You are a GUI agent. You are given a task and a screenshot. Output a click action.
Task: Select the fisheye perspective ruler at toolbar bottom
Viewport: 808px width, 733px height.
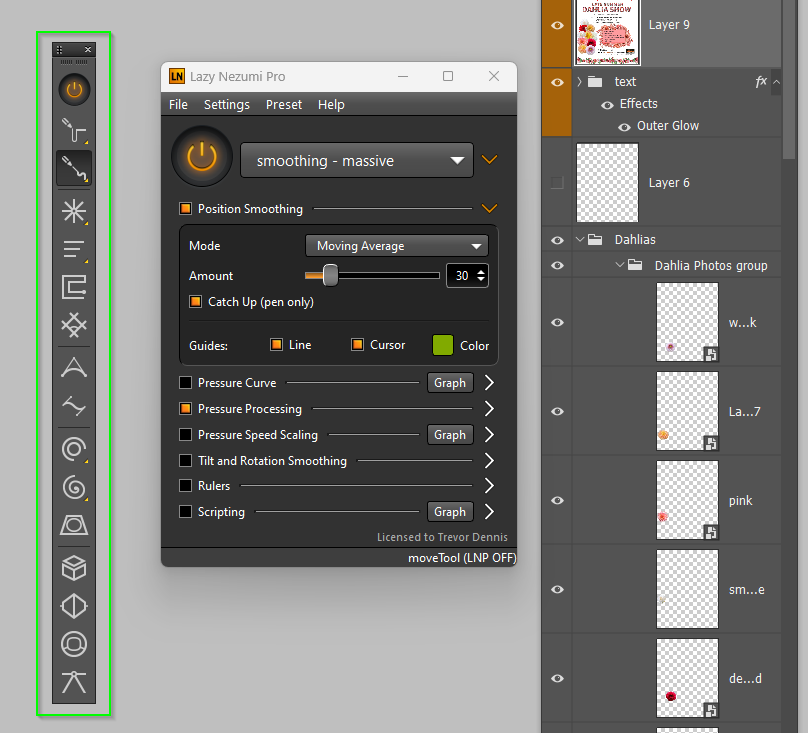pyautogui.click(x=74, y=644)
